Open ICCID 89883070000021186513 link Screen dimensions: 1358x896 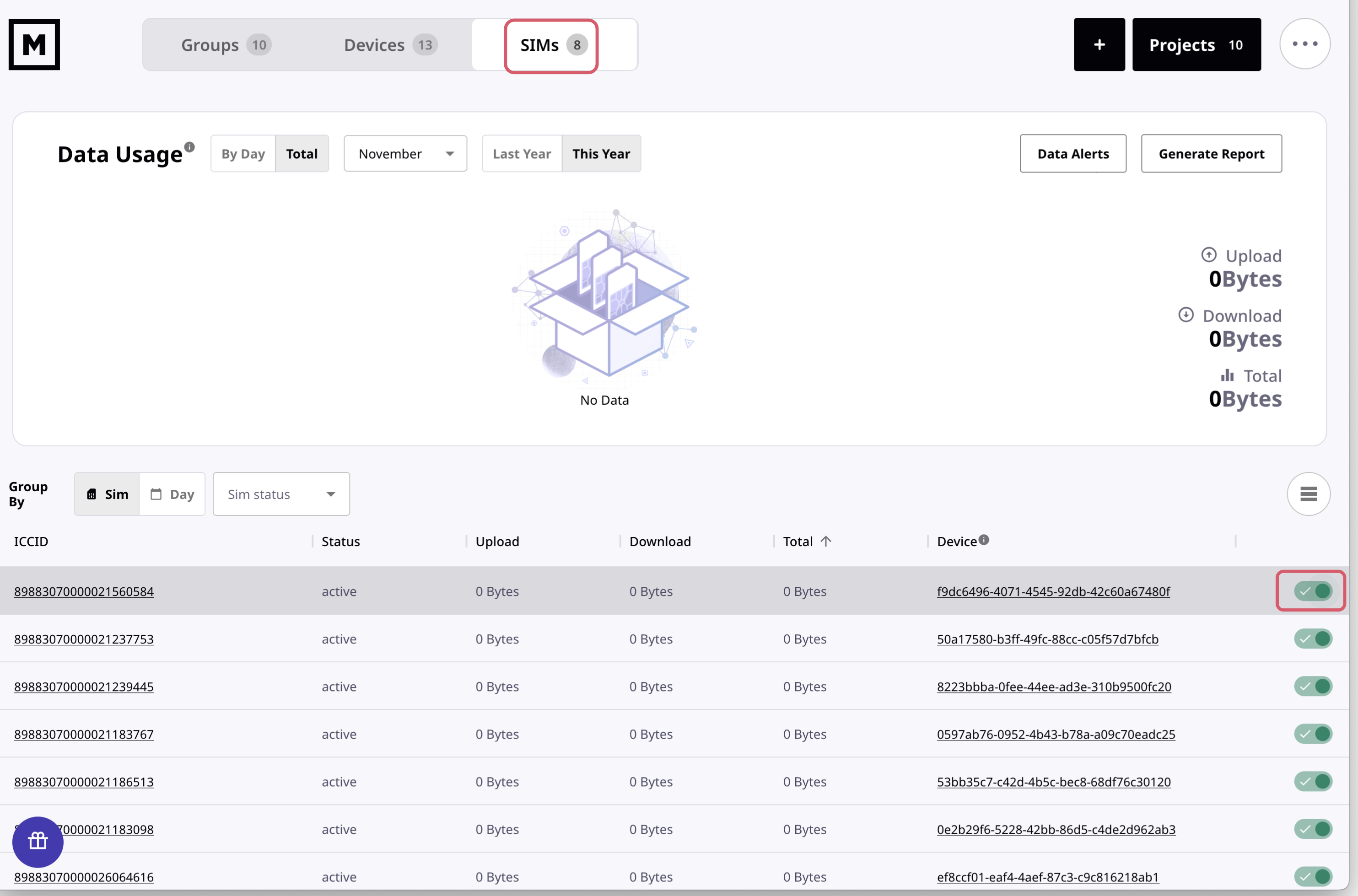[x=84, y=782]
